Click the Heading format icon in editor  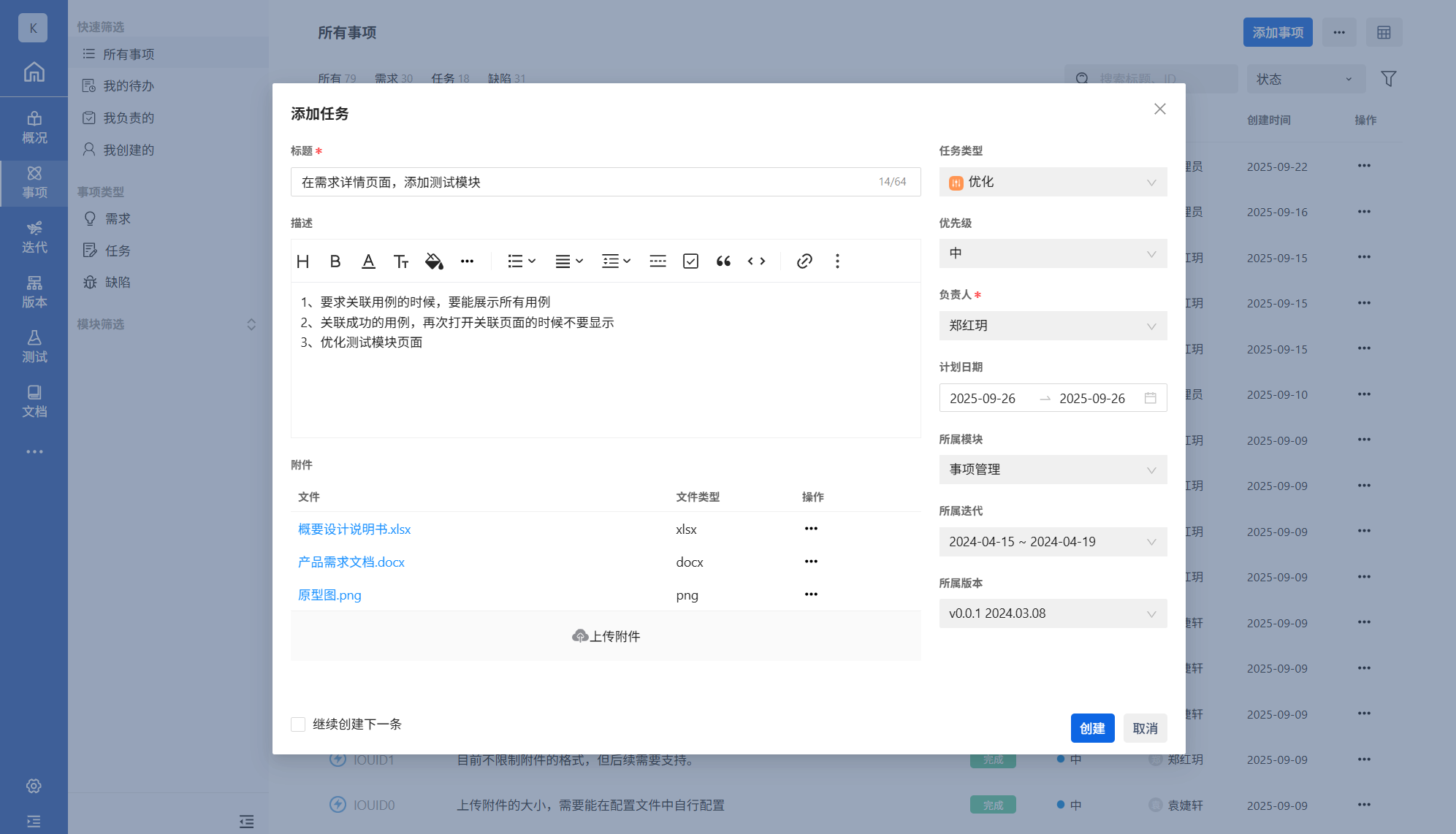[x=303, y=261]
